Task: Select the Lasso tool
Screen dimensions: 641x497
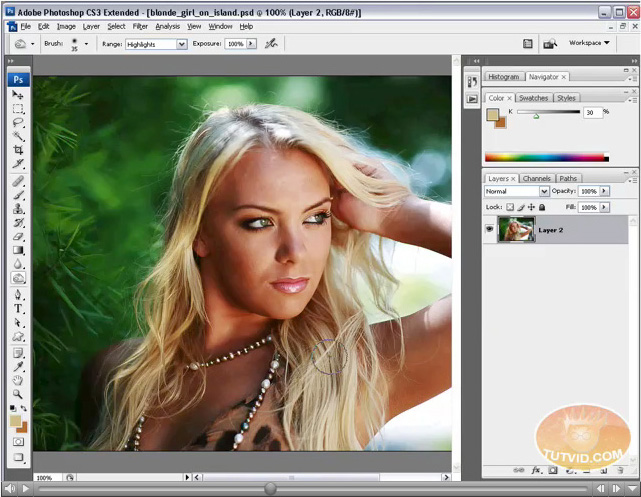Action: coord(18,123)
